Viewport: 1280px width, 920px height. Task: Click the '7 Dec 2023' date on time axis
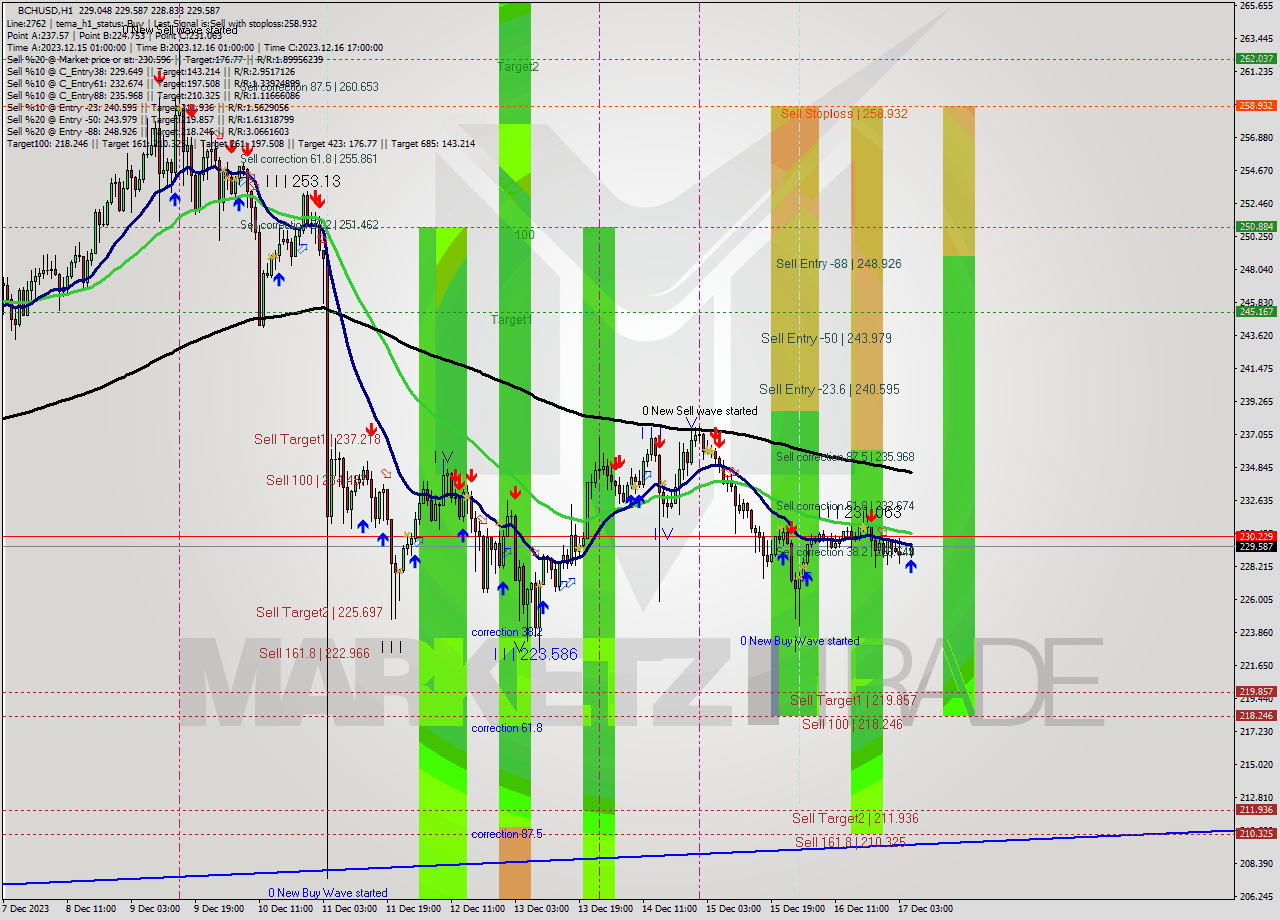tap(27, 909)
